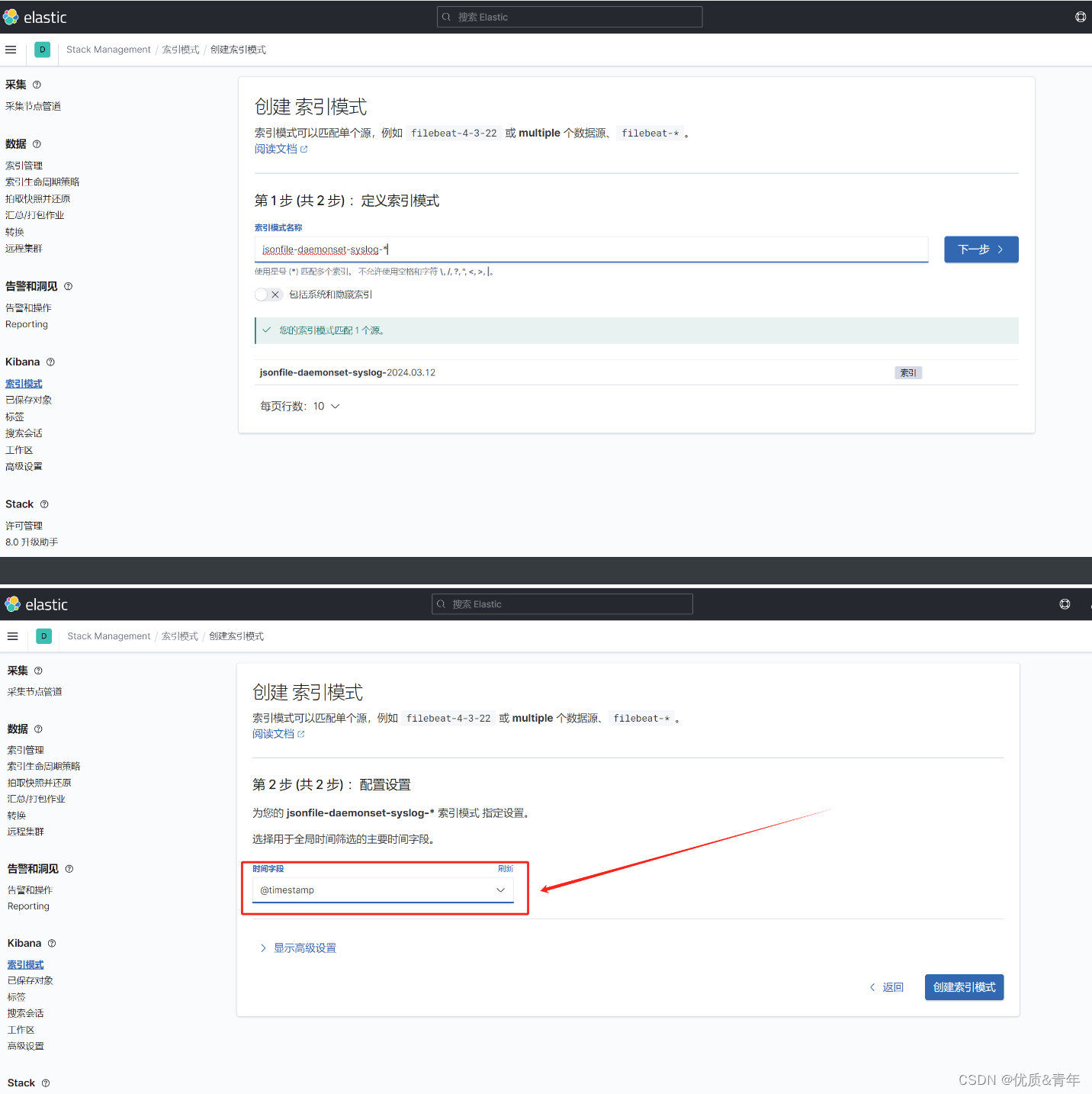Open 远程集群 in top sidebar
Viewport: 1092px width, 1094px height.
[24, 249]
